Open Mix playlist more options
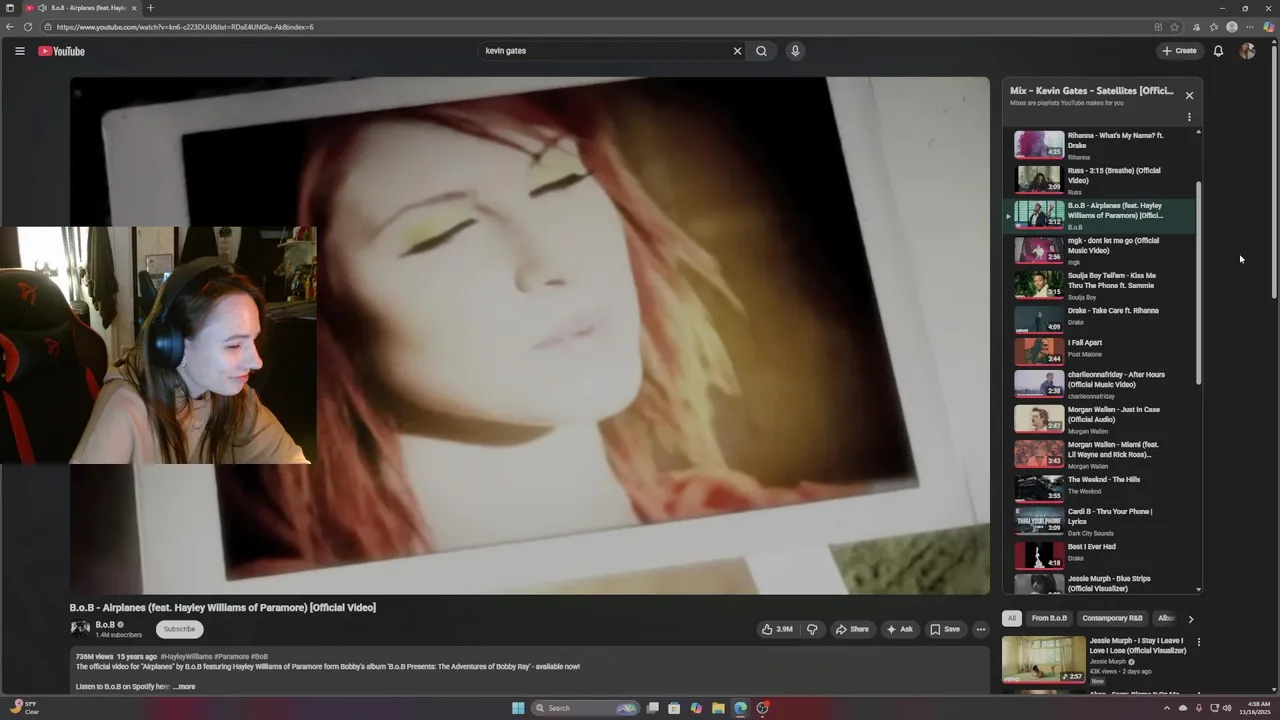This screenshot has width=1280, height=720. coord(1189,117)
